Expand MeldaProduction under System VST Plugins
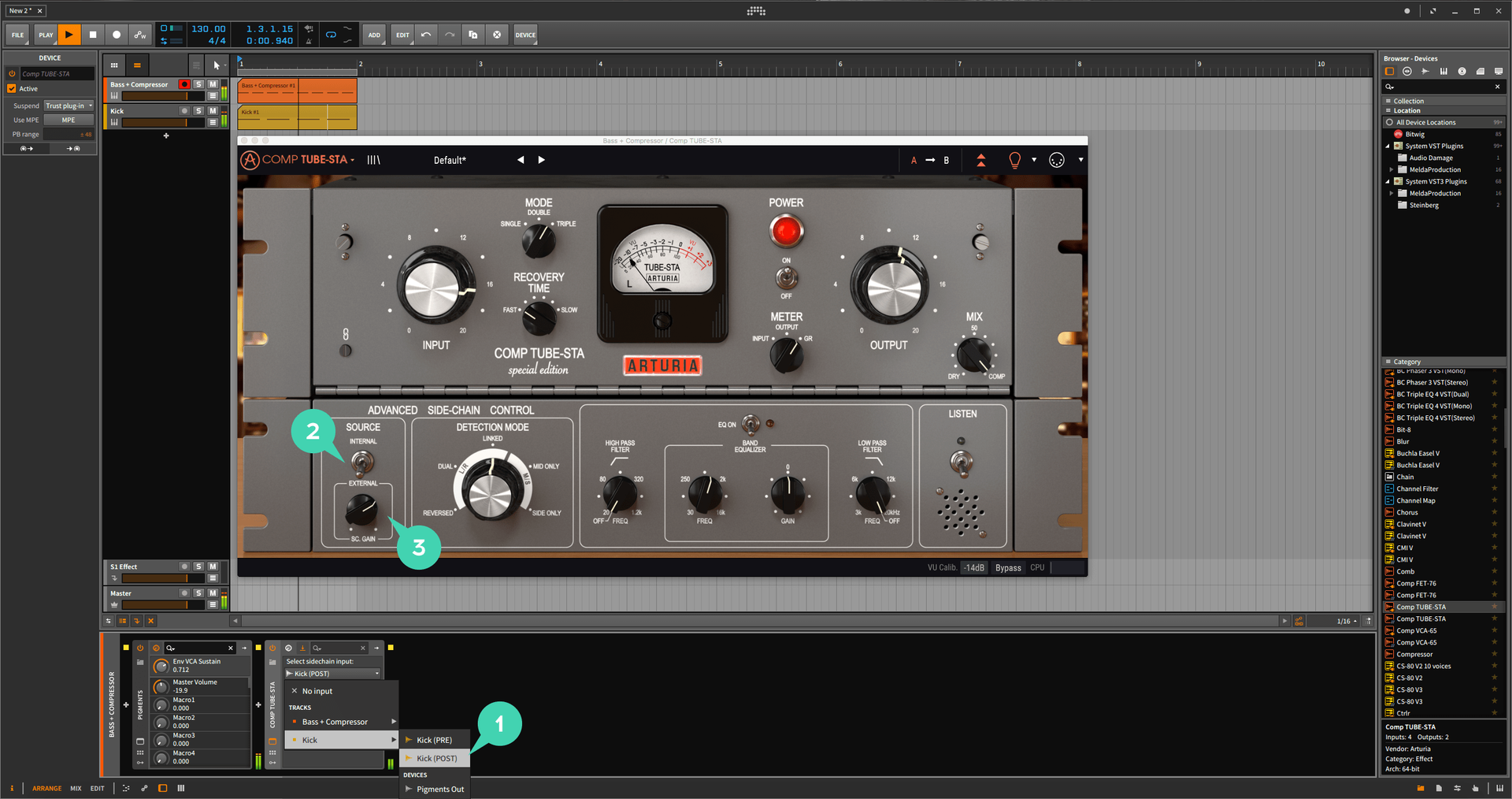 [1392, 169]
